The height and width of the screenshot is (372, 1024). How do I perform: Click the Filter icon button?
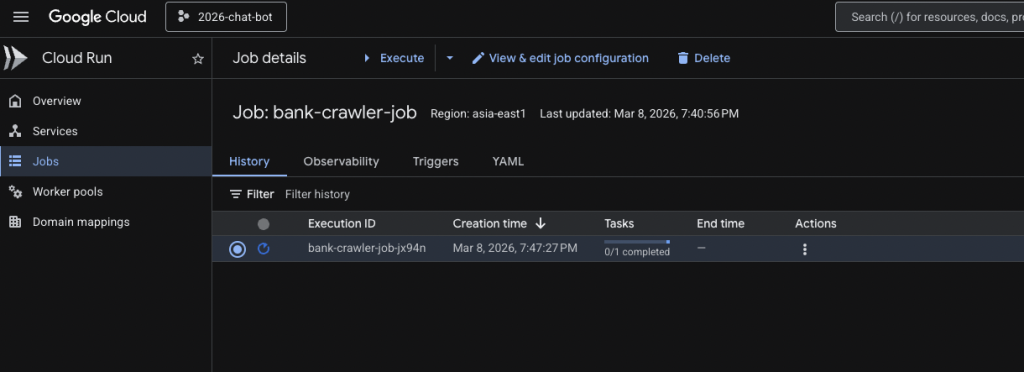pos(251,194)
